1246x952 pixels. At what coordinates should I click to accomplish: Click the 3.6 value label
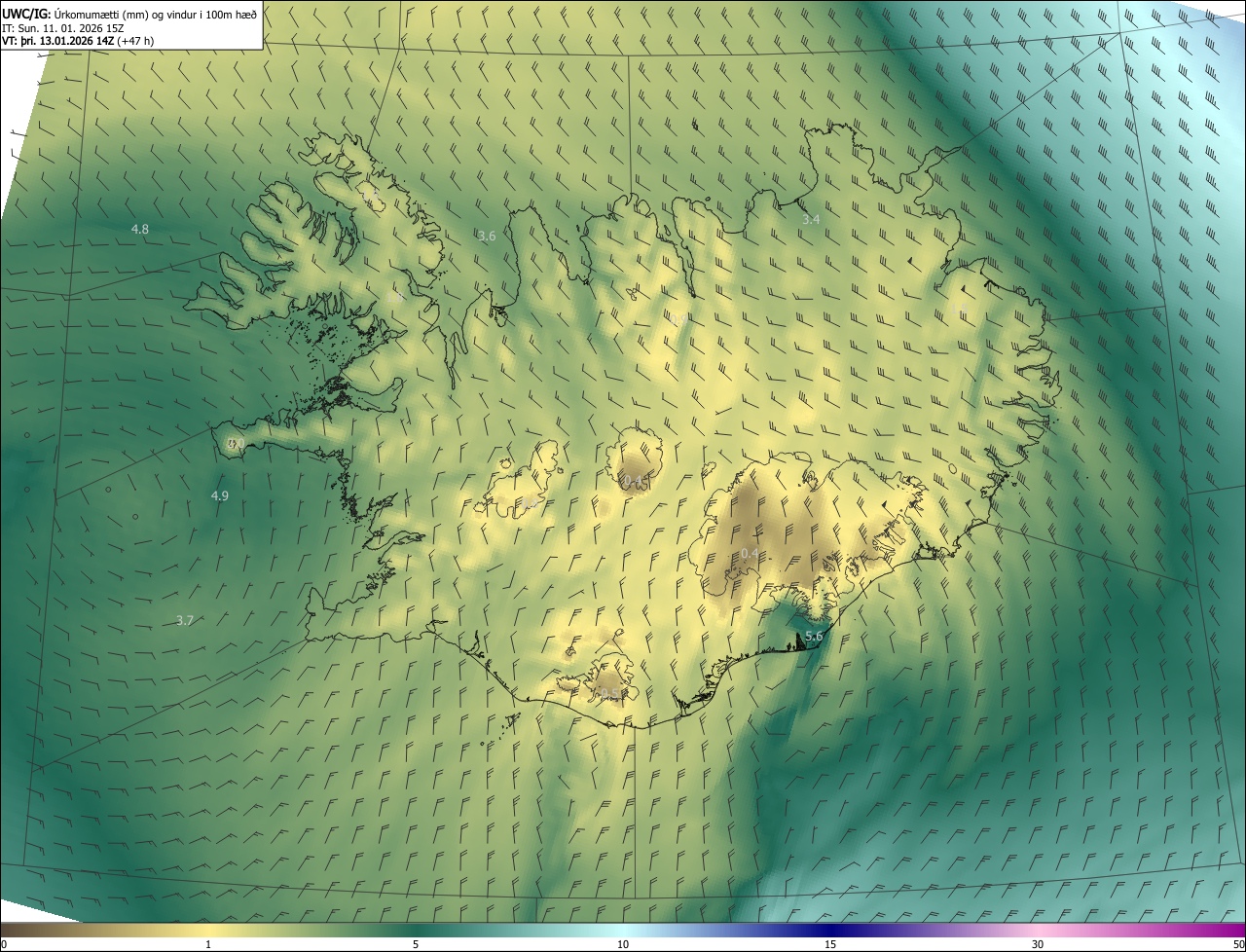point(487,236)
